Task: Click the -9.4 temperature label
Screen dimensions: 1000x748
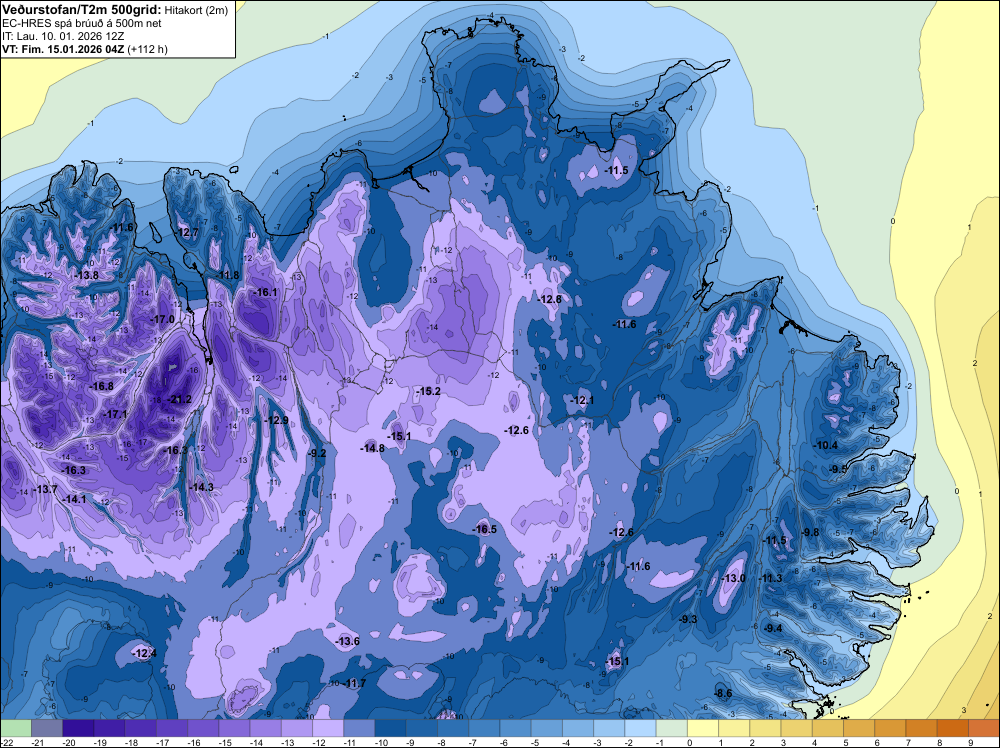Action: (x=773, y=628)
